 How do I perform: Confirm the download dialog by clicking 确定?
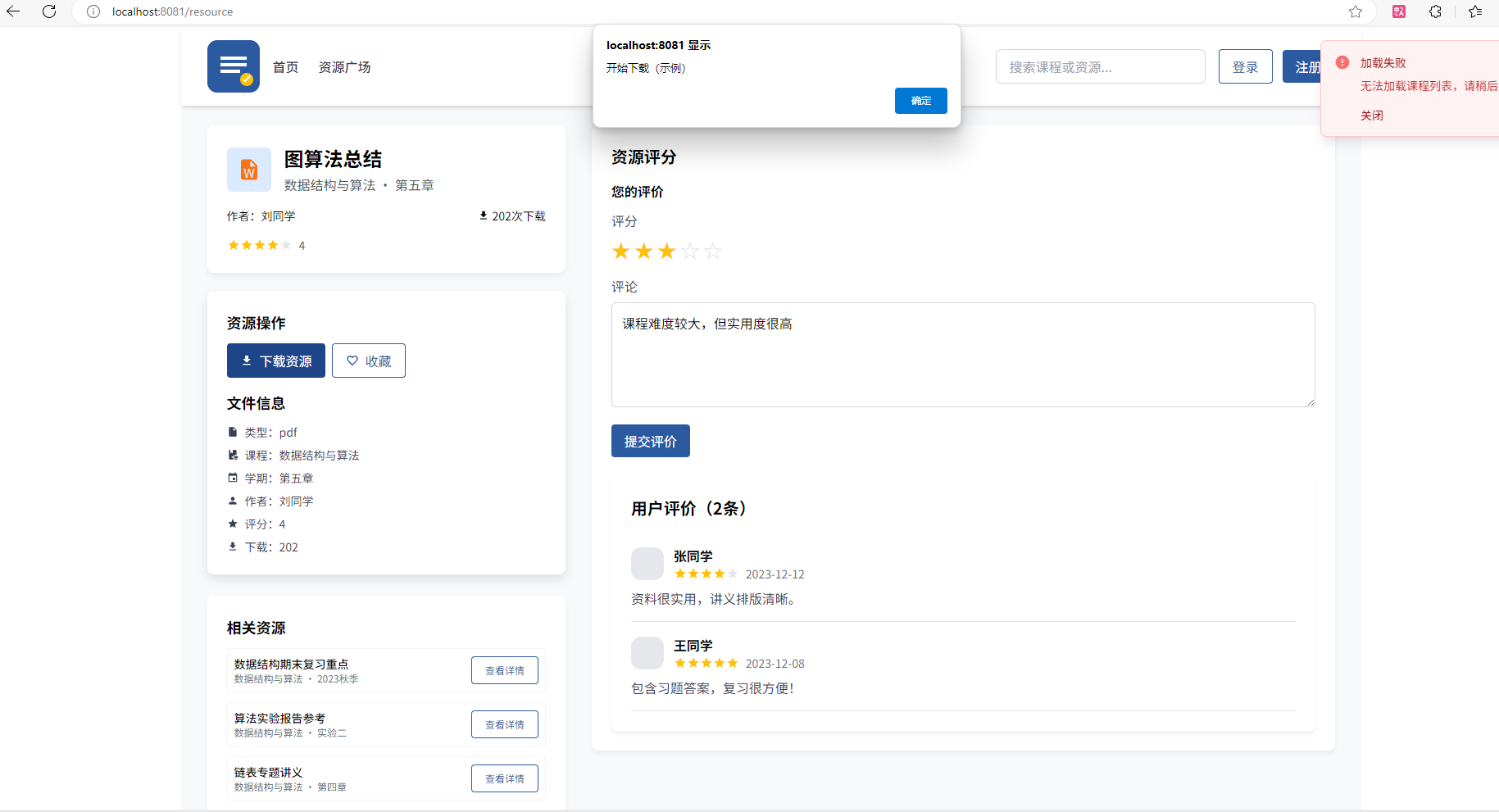tap(920, 100)
